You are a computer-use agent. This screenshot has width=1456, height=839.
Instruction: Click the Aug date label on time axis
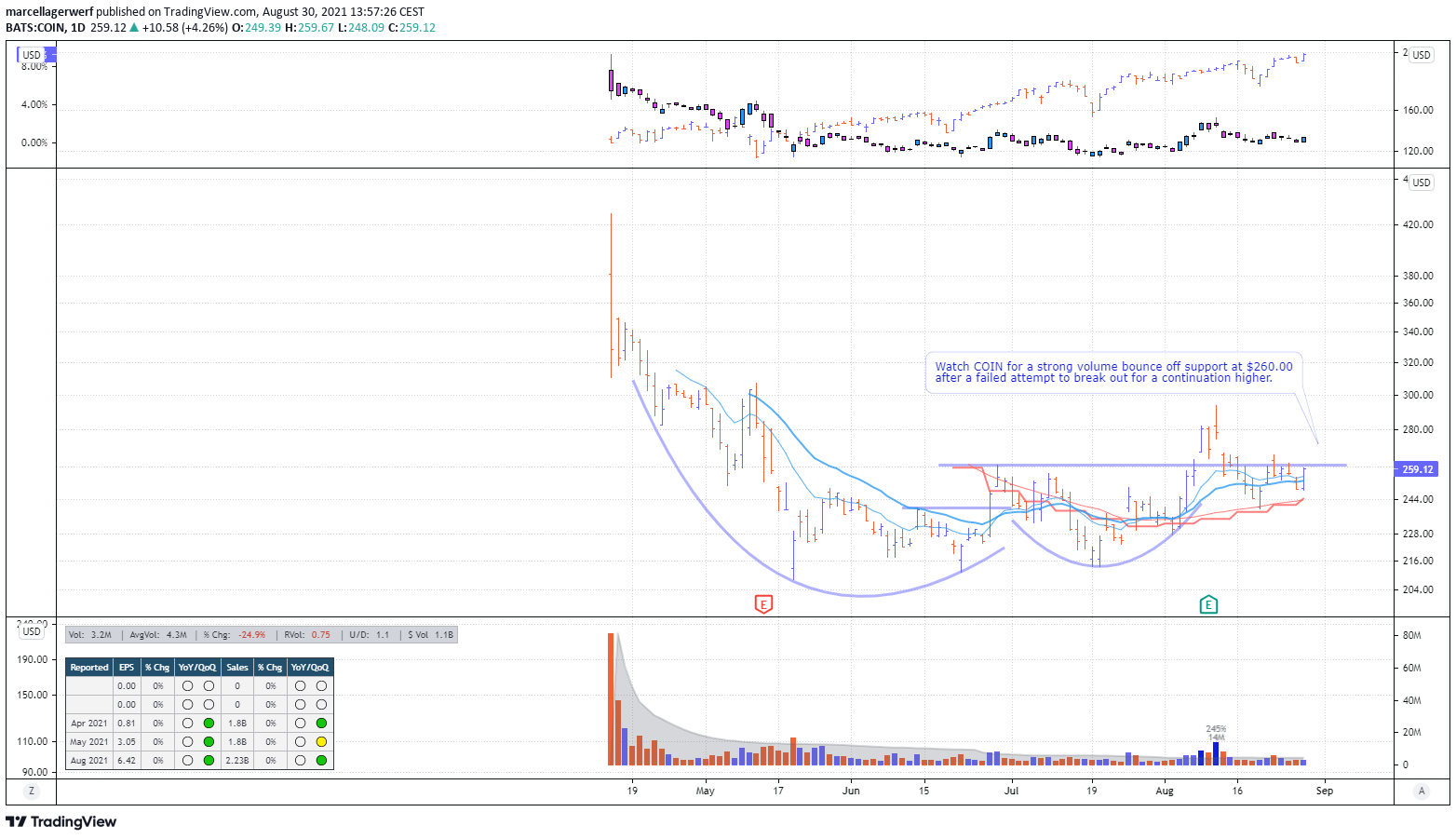(x=1165, y=791)
